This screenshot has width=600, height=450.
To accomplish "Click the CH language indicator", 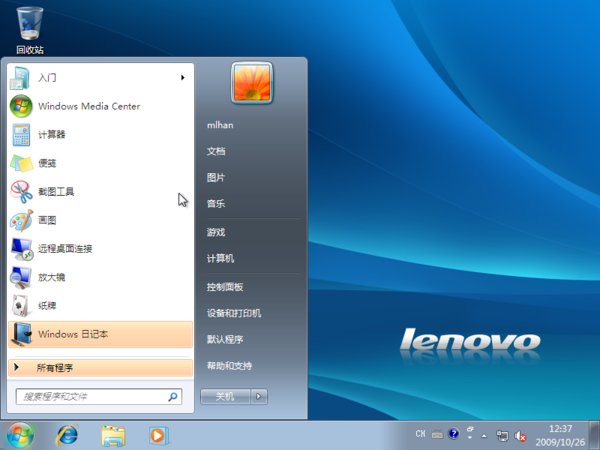I will coord(420,434).
